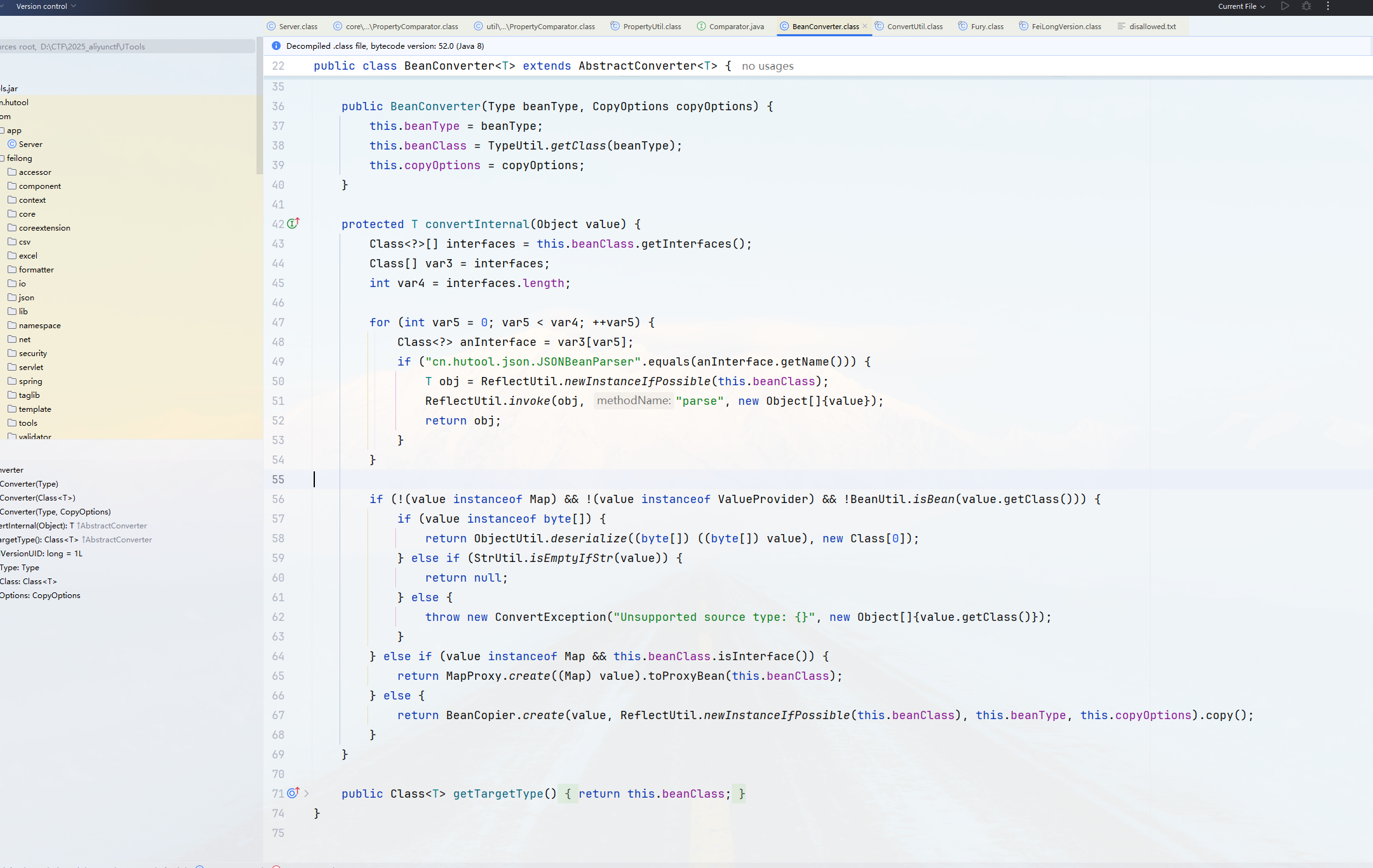Close the BeanConverter.class tab
The height and width of the screenshot is (868, 1373).
point(865,26)
